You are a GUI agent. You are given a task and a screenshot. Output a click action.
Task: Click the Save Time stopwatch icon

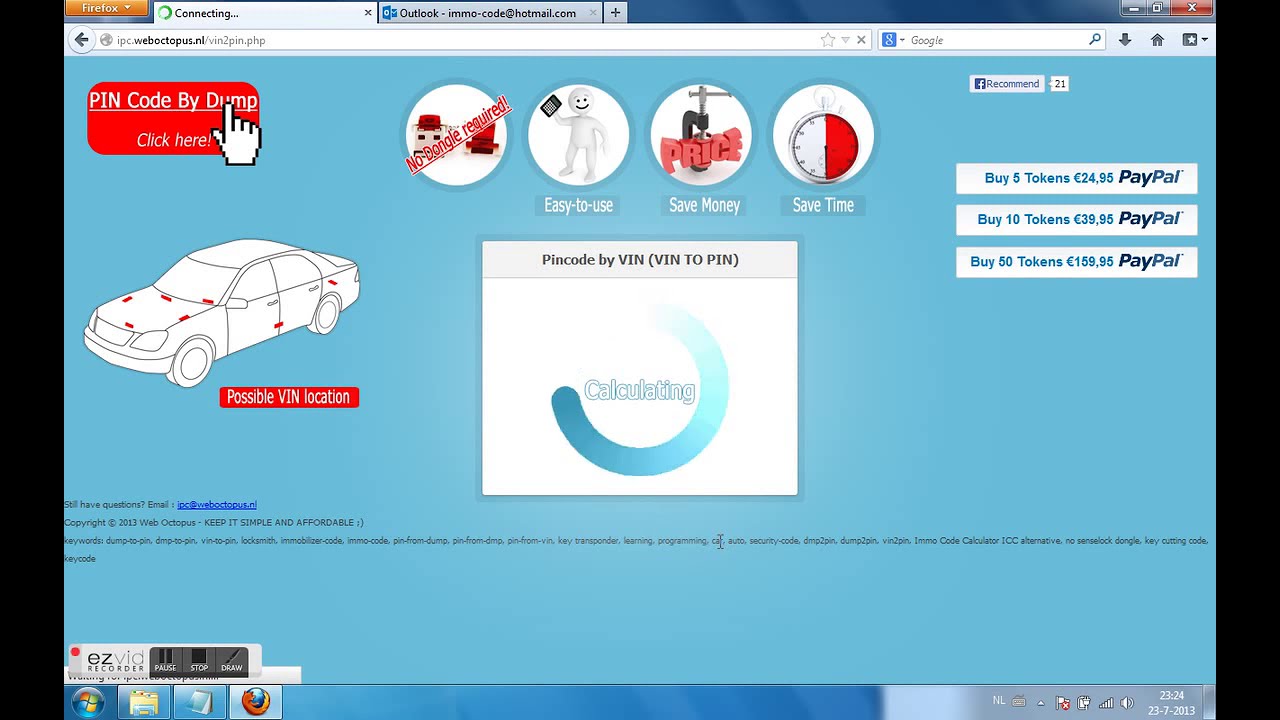point(823,135)
